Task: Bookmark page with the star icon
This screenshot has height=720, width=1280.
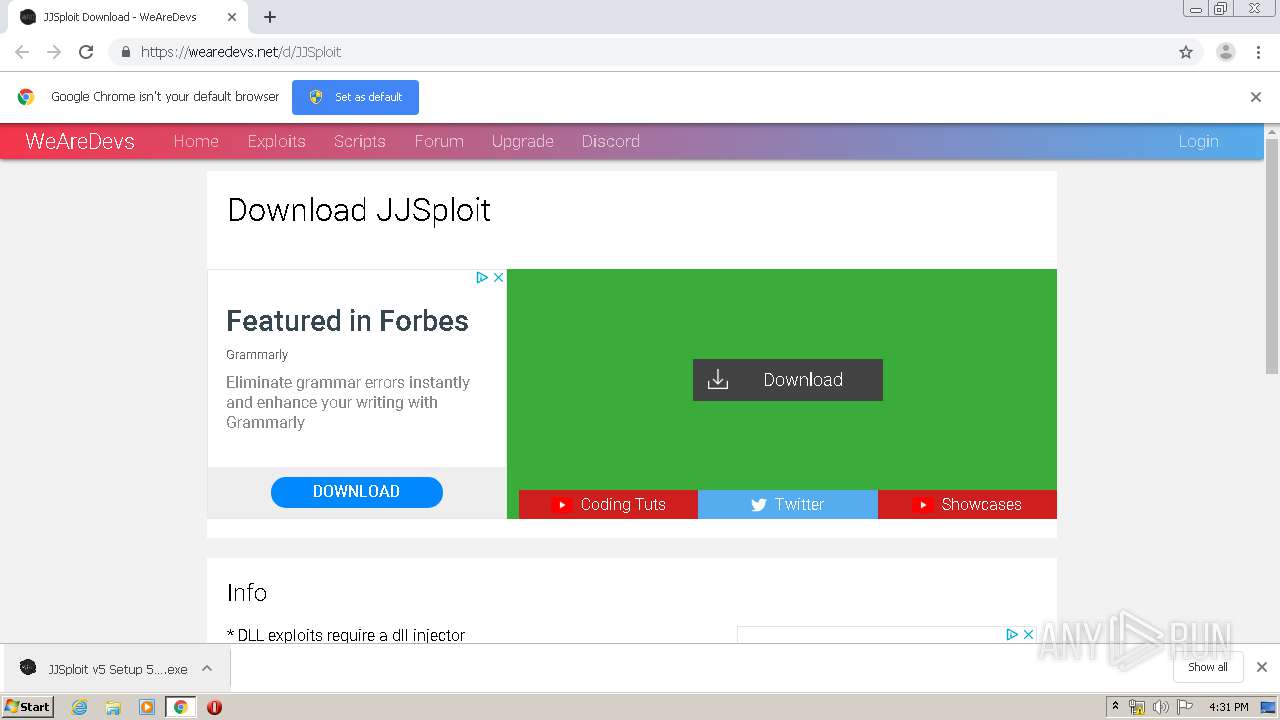Action: (1186, 52)
